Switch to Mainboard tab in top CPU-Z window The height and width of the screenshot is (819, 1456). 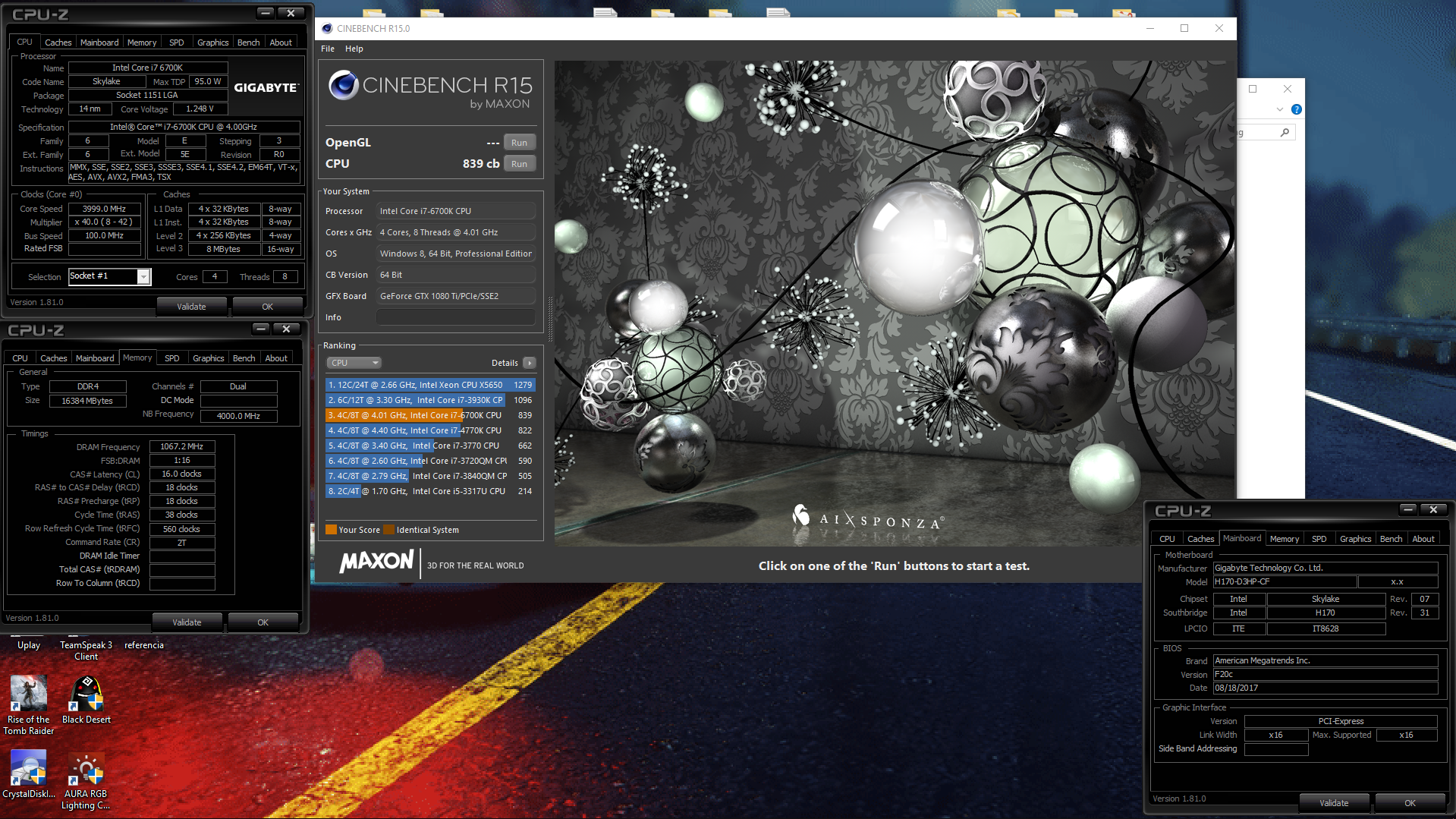(x=99, y=43)
